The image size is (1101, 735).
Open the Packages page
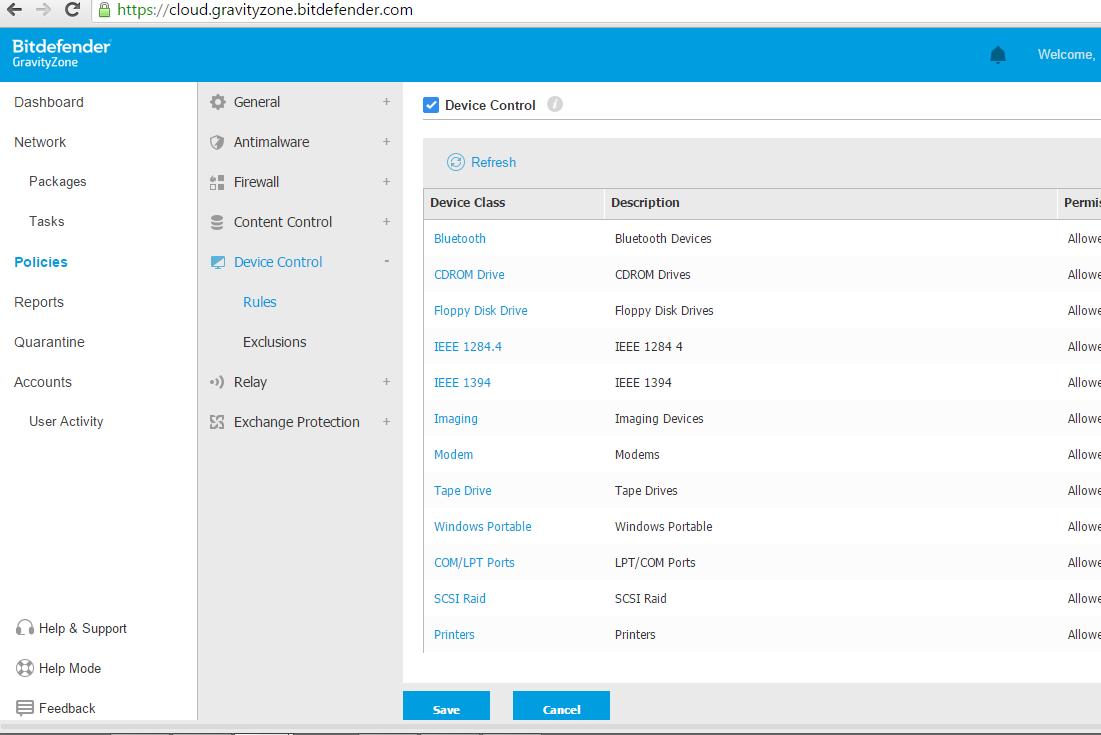[58, 182]
